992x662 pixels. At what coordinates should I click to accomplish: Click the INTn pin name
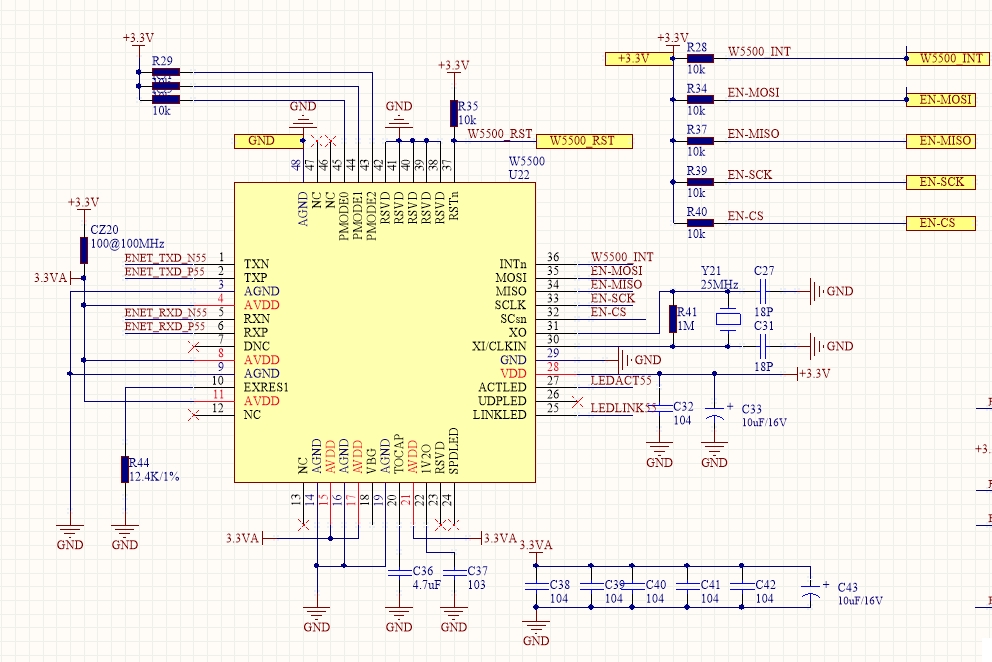pyautogui.click(x=513, y=264)
